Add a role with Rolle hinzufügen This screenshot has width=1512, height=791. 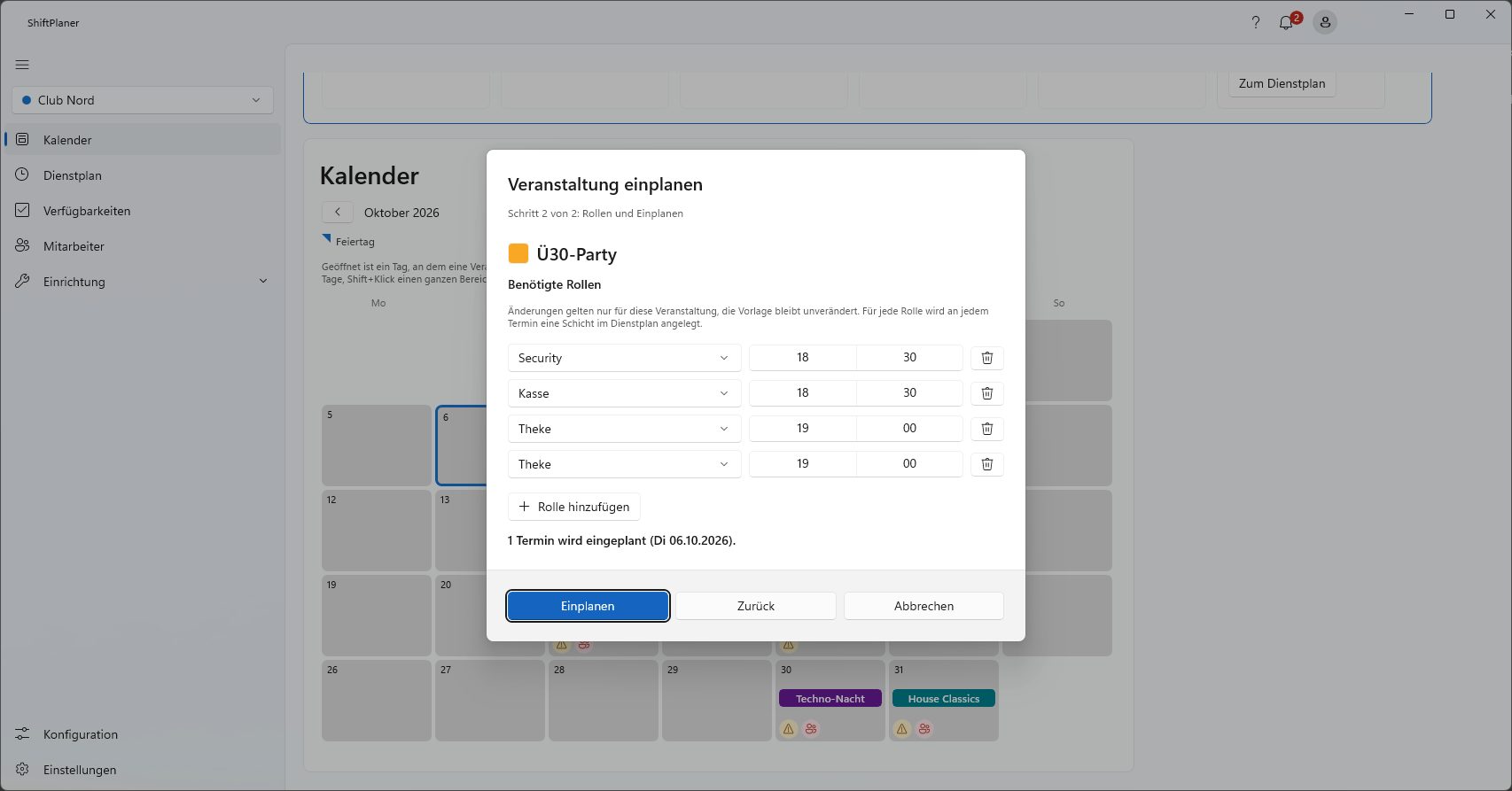point(574,507)
